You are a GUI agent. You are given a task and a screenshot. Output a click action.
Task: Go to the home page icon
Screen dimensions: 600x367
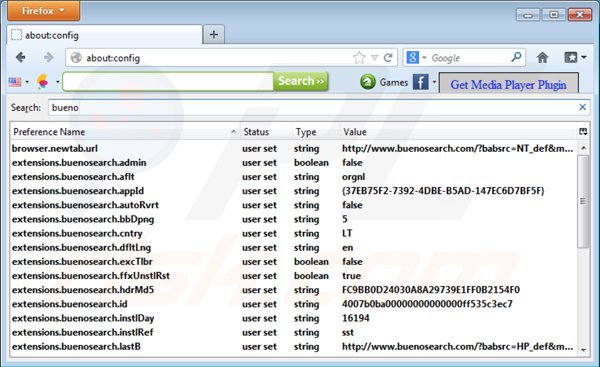click(x=542, y=58)
